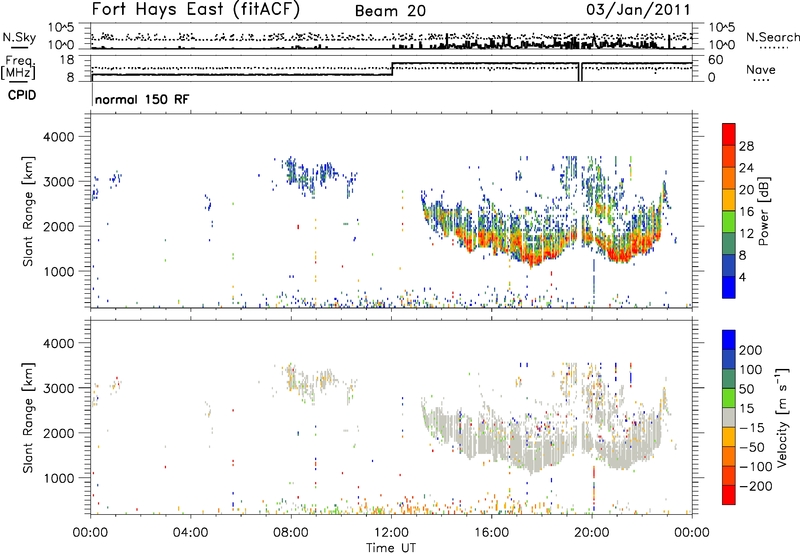
Task: Click the '20:00' time tick label
Action: pyautogui.click(x=592, y=533)
